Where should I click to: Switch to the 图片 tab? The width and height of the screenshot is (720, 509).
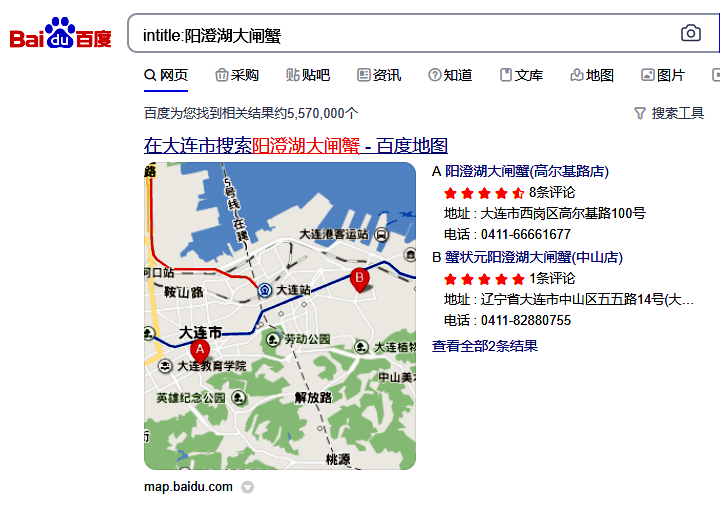click(x=663, y=75)
